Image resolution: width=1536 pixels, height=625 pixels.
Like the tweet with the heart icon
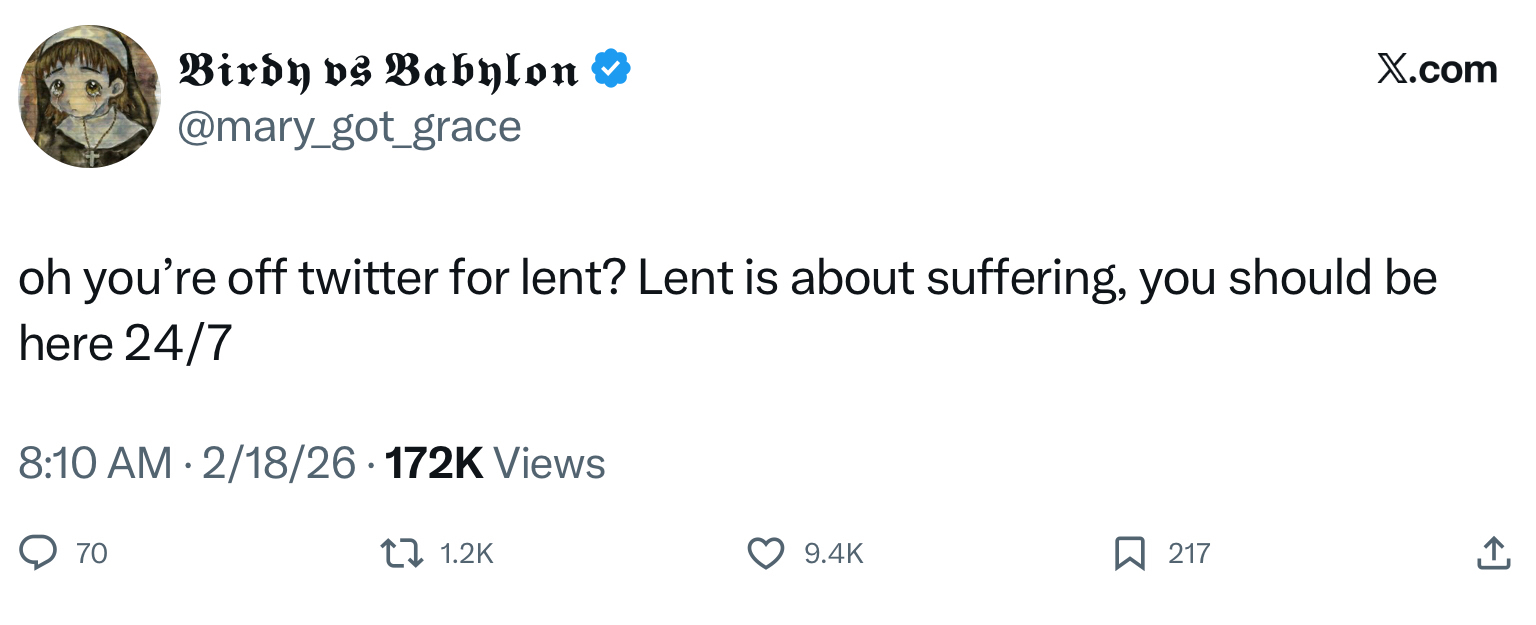tap(767, 553)
